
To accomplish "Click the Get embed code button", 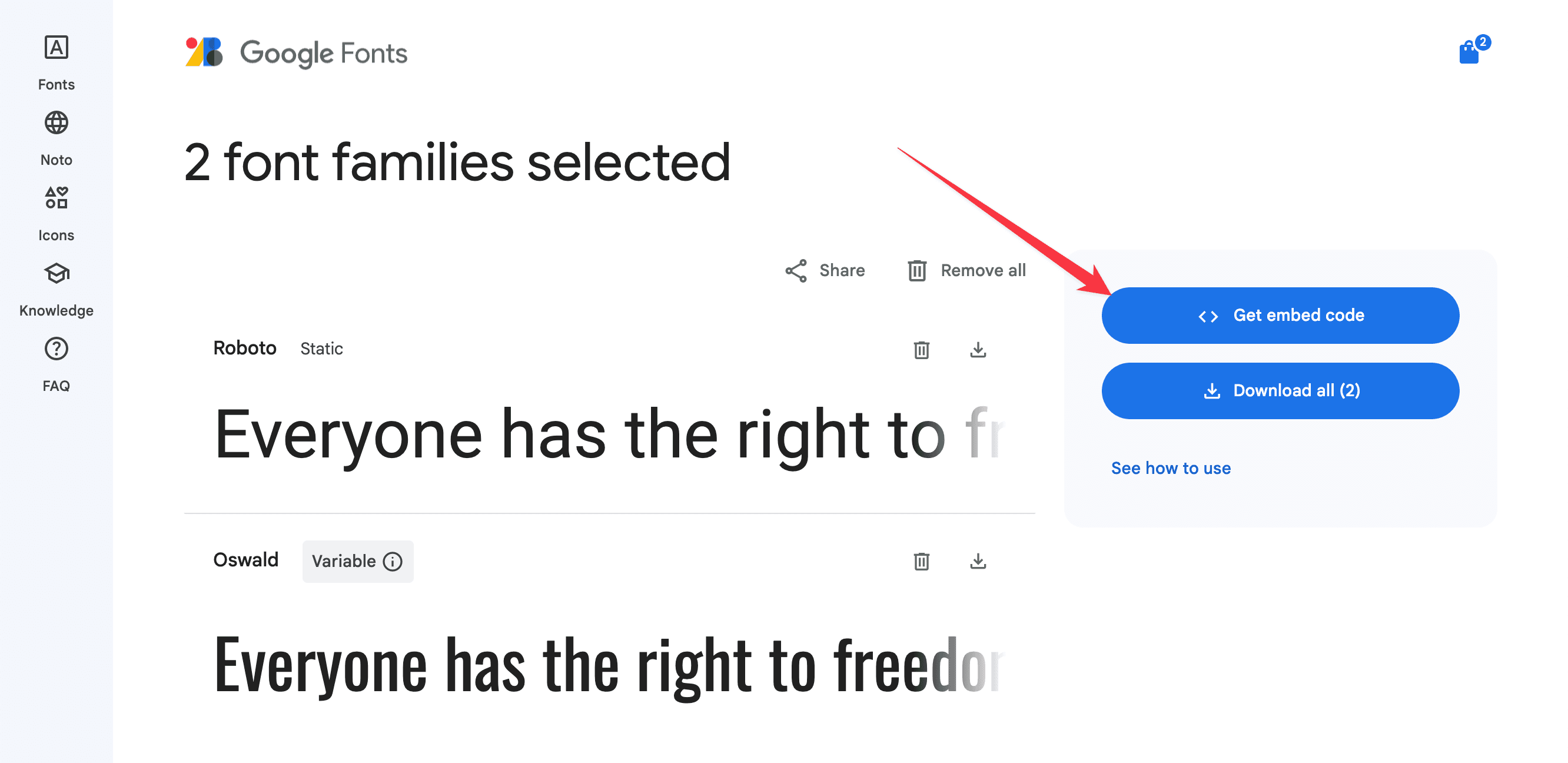I will click(x=1280, y=315).
